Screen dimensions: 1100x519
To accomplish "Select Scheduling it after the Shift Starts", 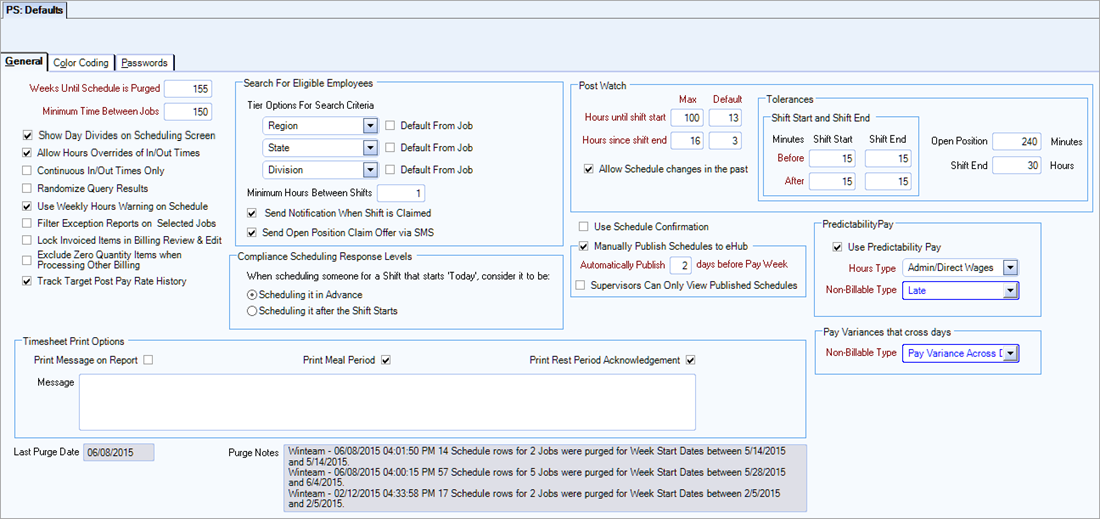I will coord(251,311).
